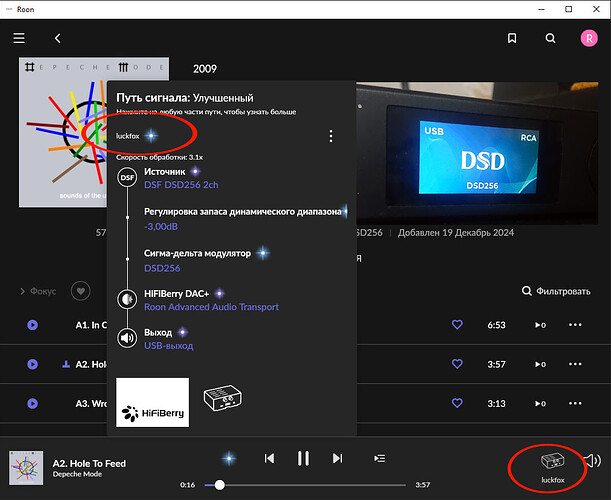This screenshot has height=500, width=611.
Task: Open the volume speaker control
Action: click(x=592, y=460)
